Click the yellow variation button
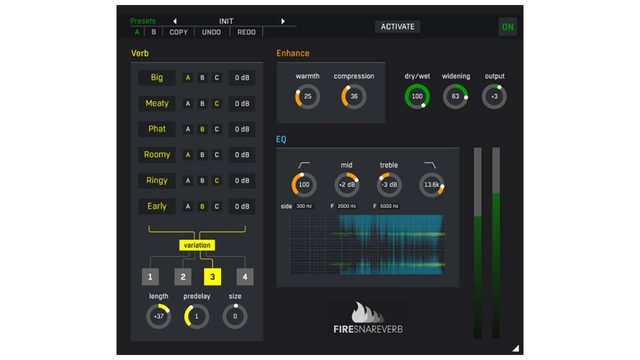 tap(197, 245)
